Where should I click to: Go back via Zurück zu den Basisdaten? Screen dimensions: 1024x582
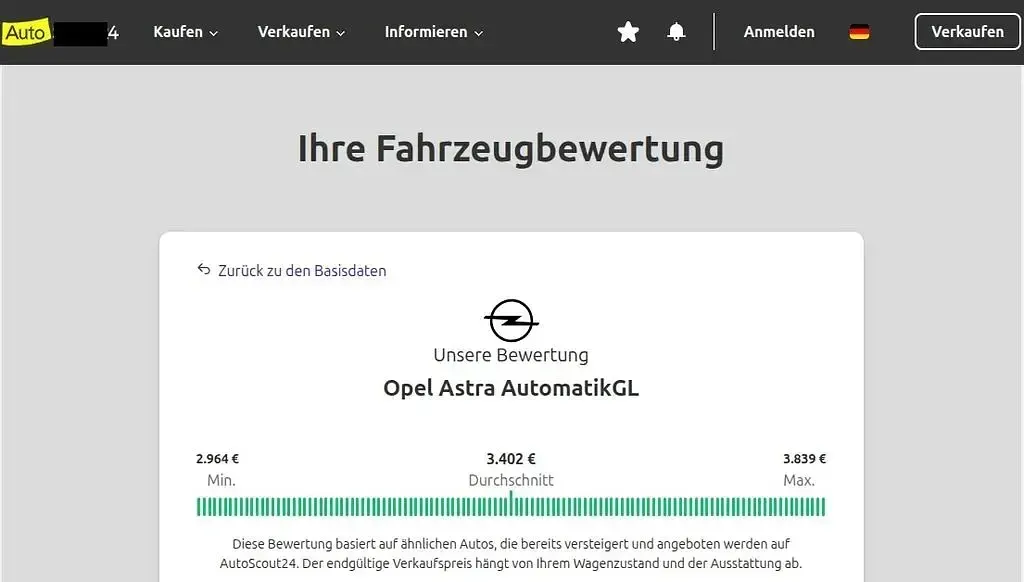(x=291, y=270)
